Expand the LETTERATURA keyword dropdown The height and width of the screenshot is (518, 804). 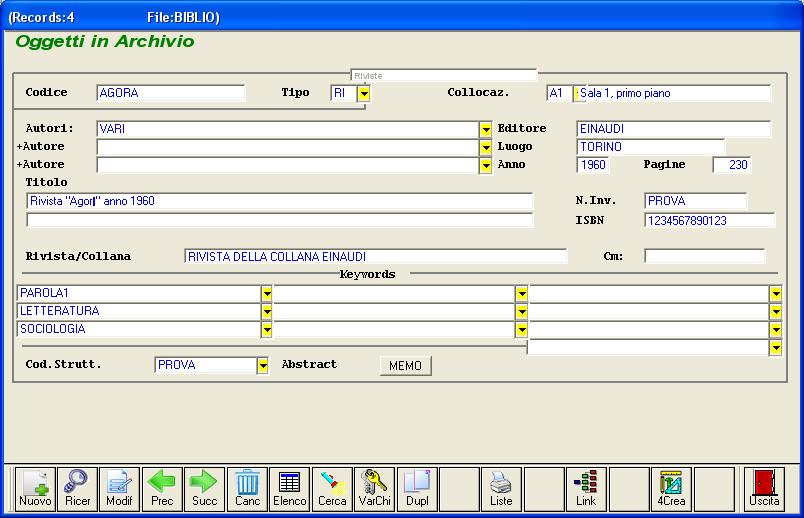[267, 311]
